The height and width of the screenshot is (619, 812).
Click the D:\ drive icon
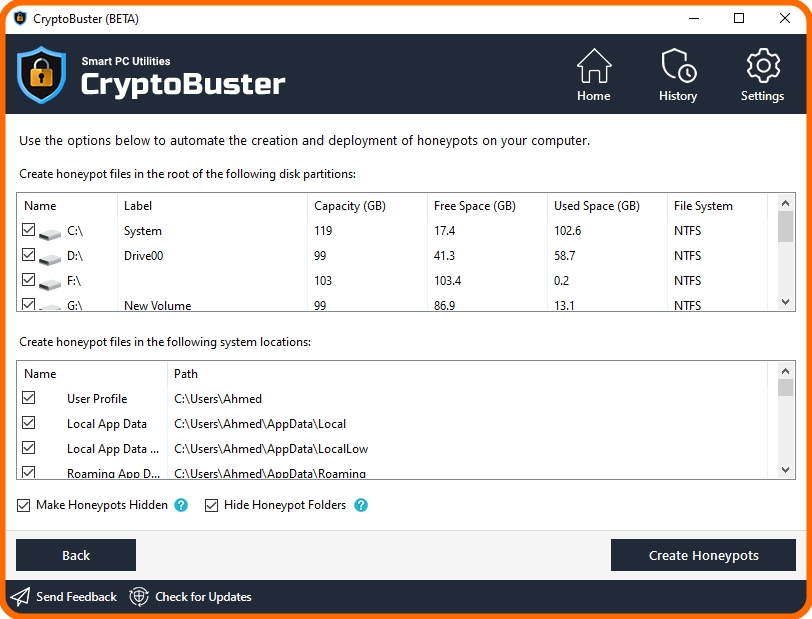click(50, 259)
